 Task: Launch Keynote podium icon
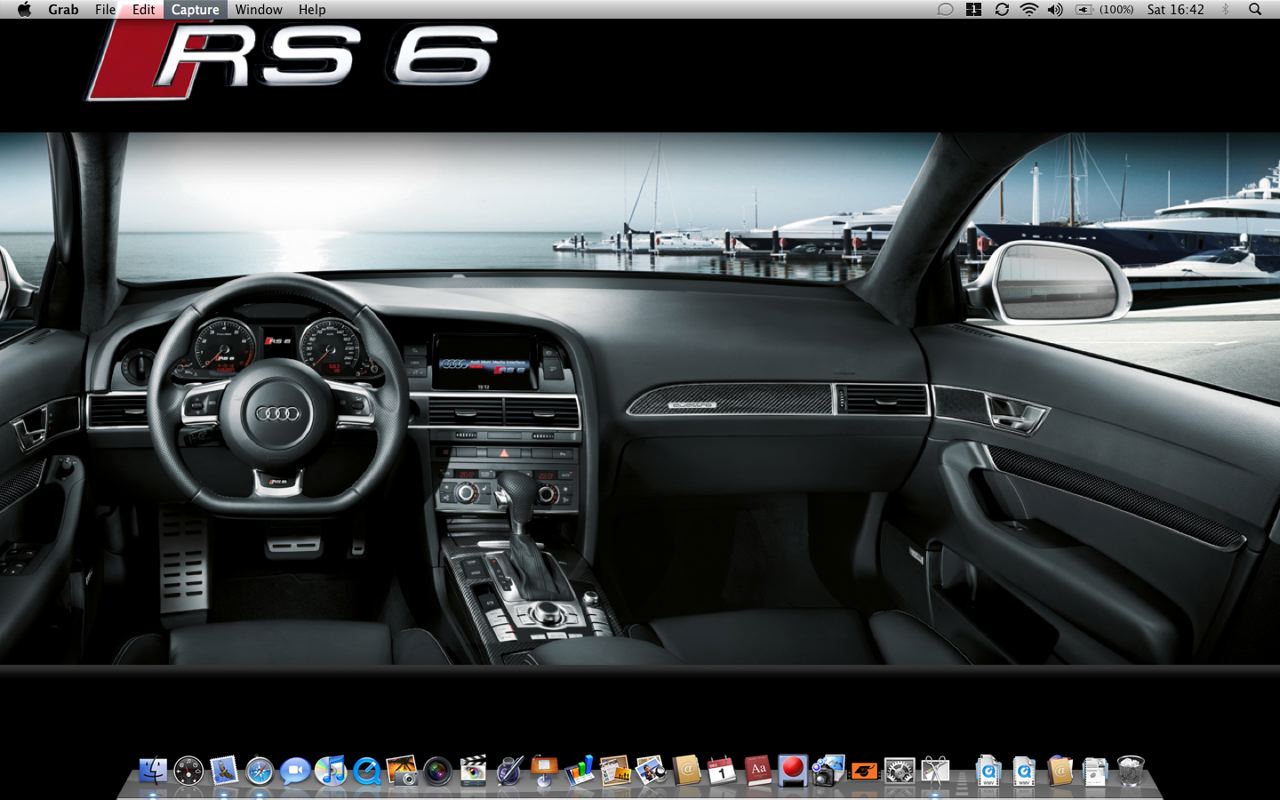click(x=544, y=770)
